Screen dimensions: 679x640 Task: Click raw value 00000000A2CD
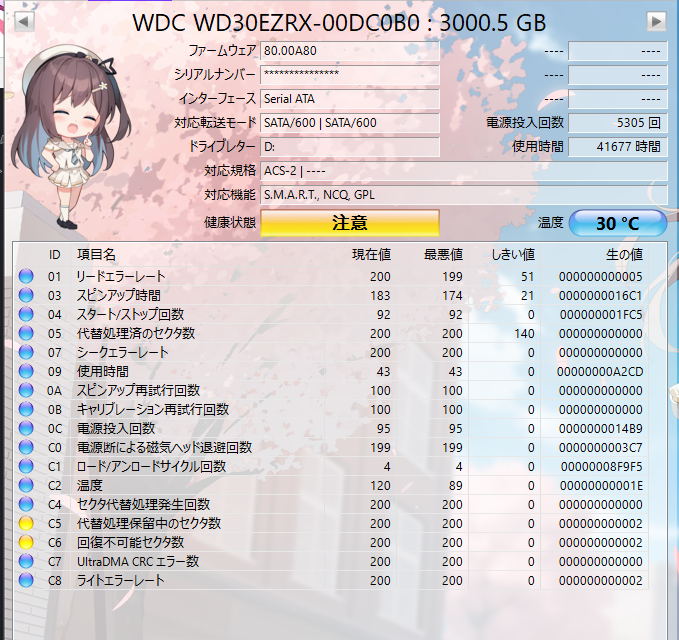click(600, 372)
